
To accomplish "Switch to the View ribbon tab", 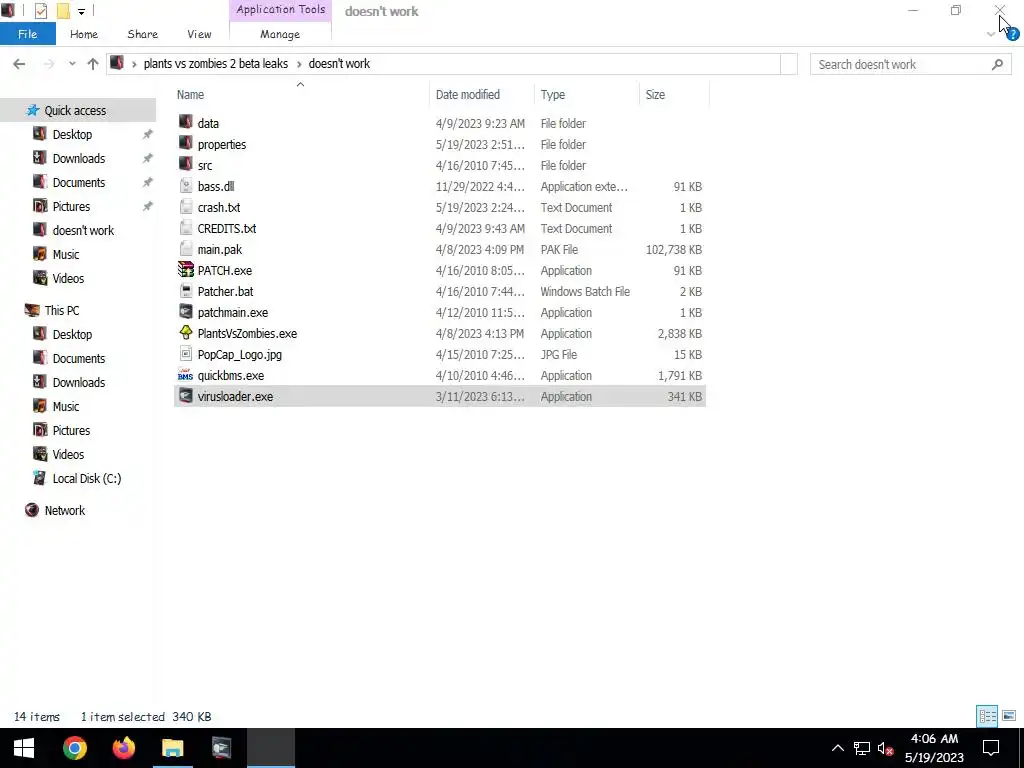I will [x=199, y=34].
